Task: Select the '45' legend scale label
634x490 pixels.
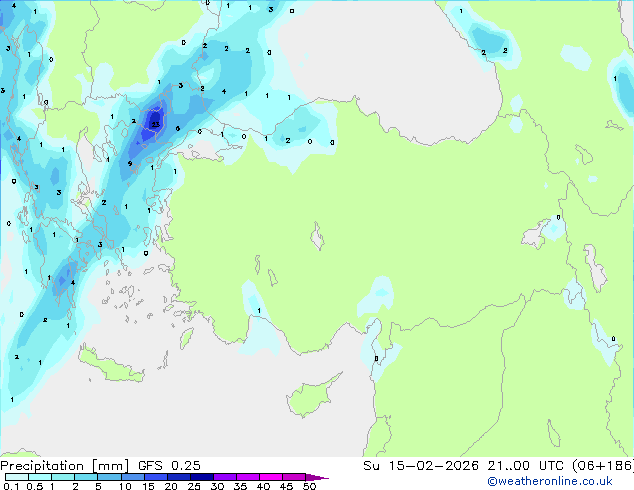Action: [x=286, y=486]
